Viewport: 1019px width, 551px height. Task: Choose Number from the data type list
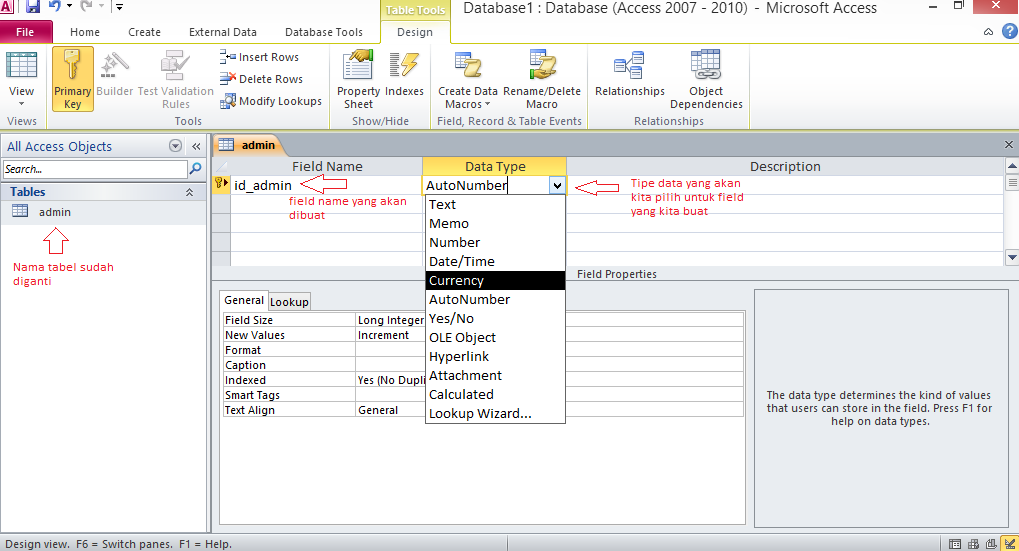[495, 242]
